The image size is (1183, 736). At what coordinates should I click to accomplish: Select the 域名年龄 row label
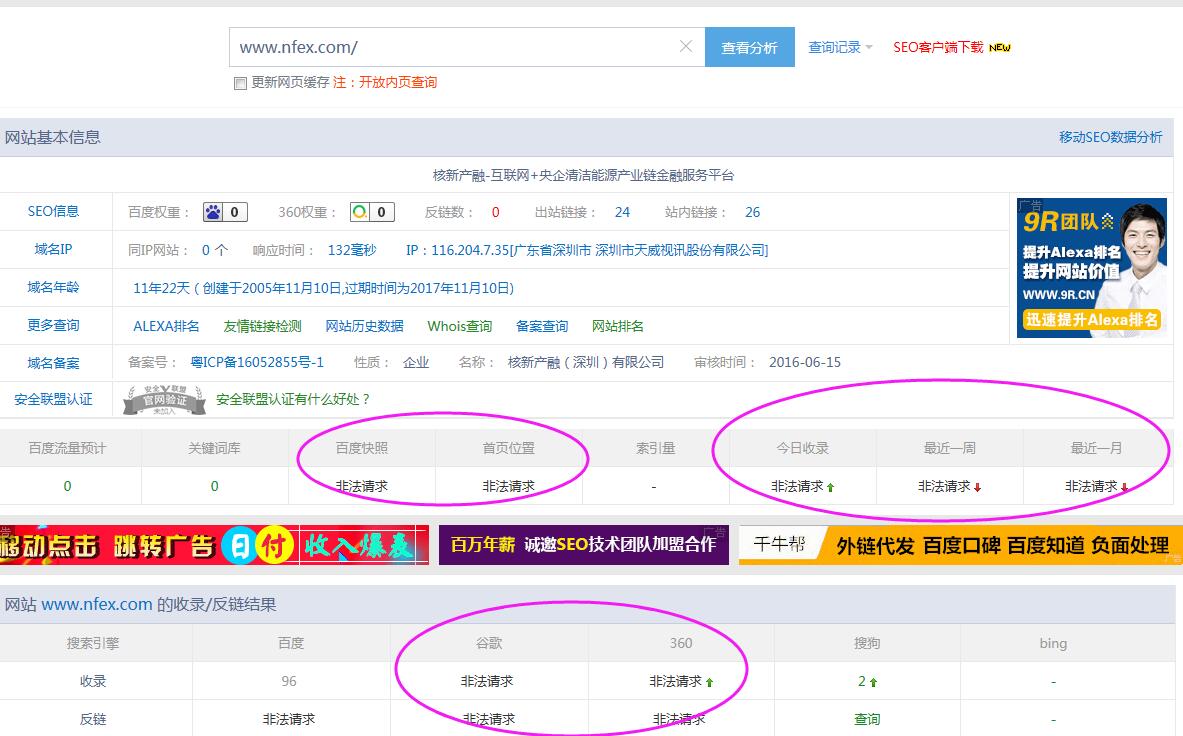click(54, 287)
